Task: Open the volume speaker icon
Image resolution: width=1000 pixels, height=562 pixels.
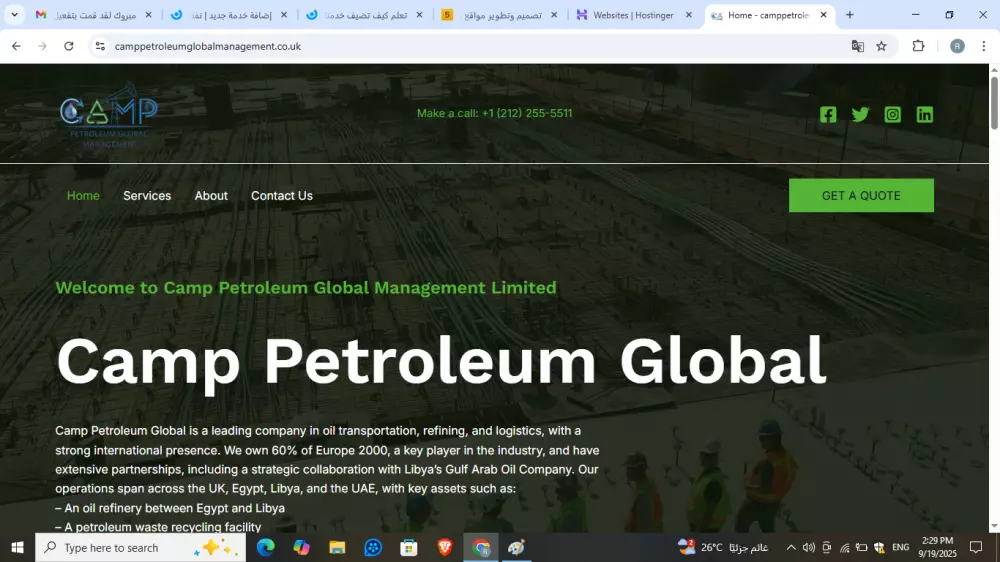Action: pos(809,547)
